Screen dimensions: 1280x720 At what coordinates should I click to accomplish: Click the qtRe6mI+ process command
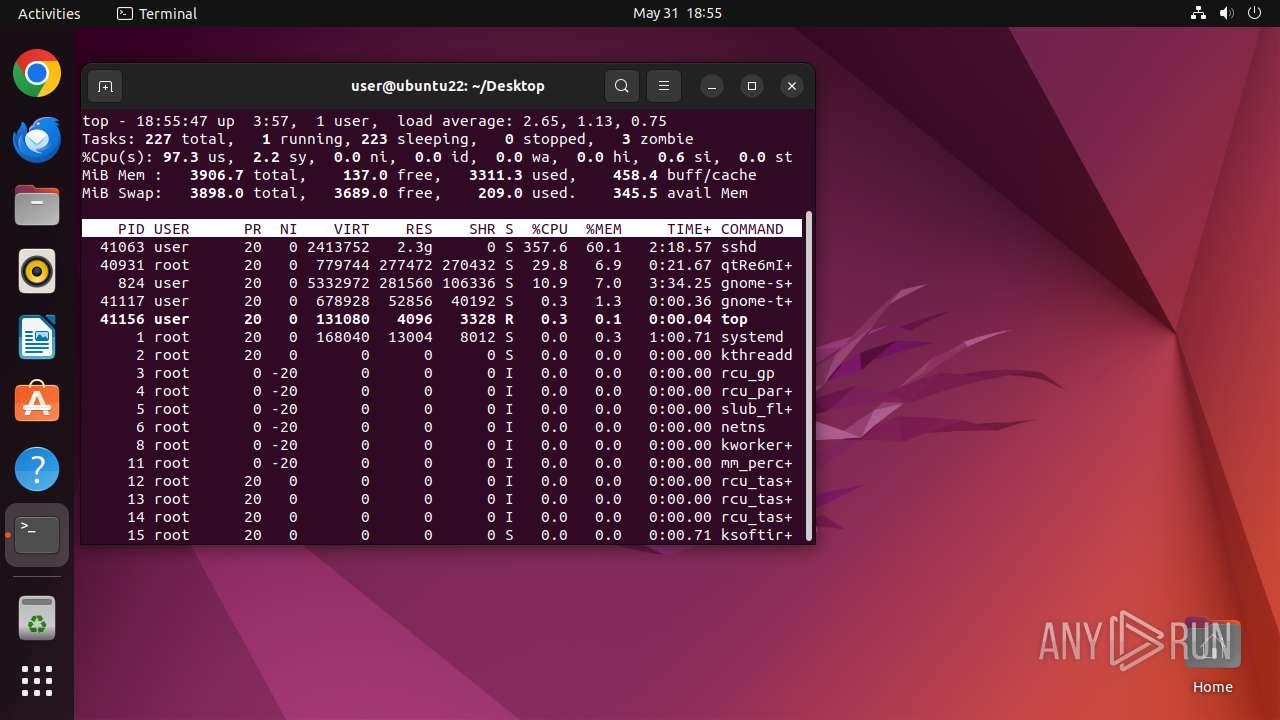[x=756, y=265]
